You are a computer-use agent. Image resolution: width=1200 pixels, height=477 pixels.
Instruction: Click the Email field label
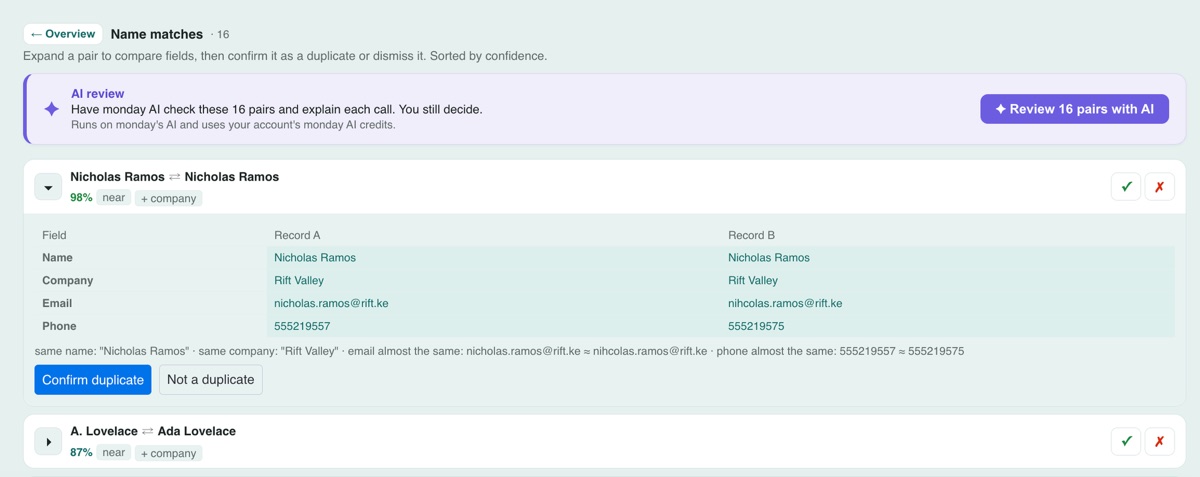[x=57, y=303]
